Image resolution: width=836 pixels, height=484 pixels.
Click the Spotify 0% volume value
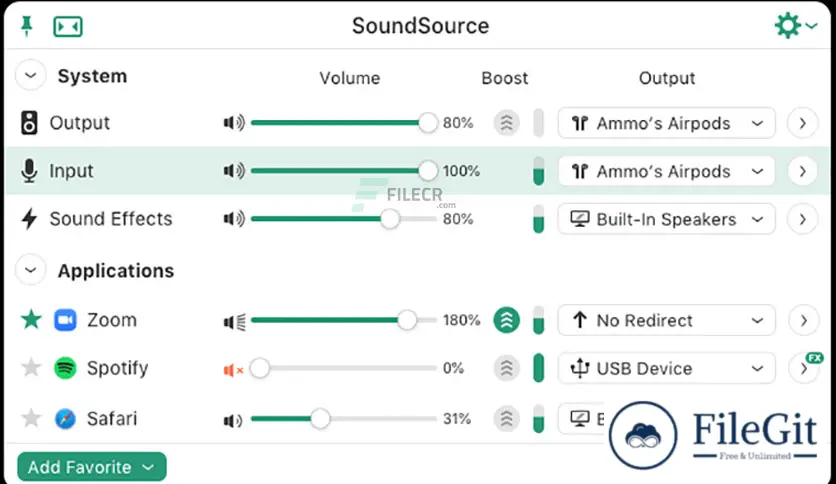(x=453, y=368)
